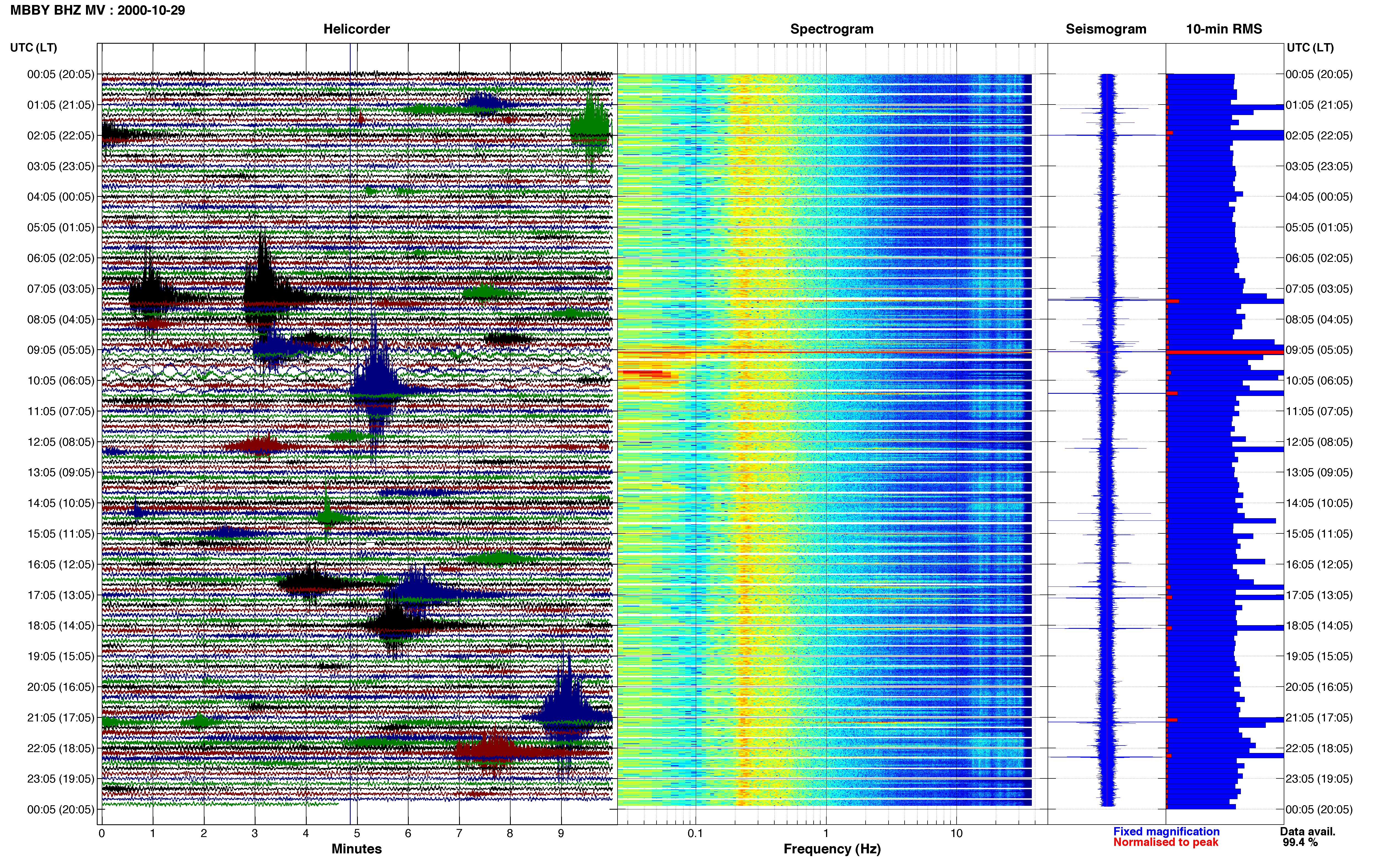Click the left time label '21:05 (17:05)'
Image resolution: width=1388 pixels, height=868 pixels.
point(60,718)
